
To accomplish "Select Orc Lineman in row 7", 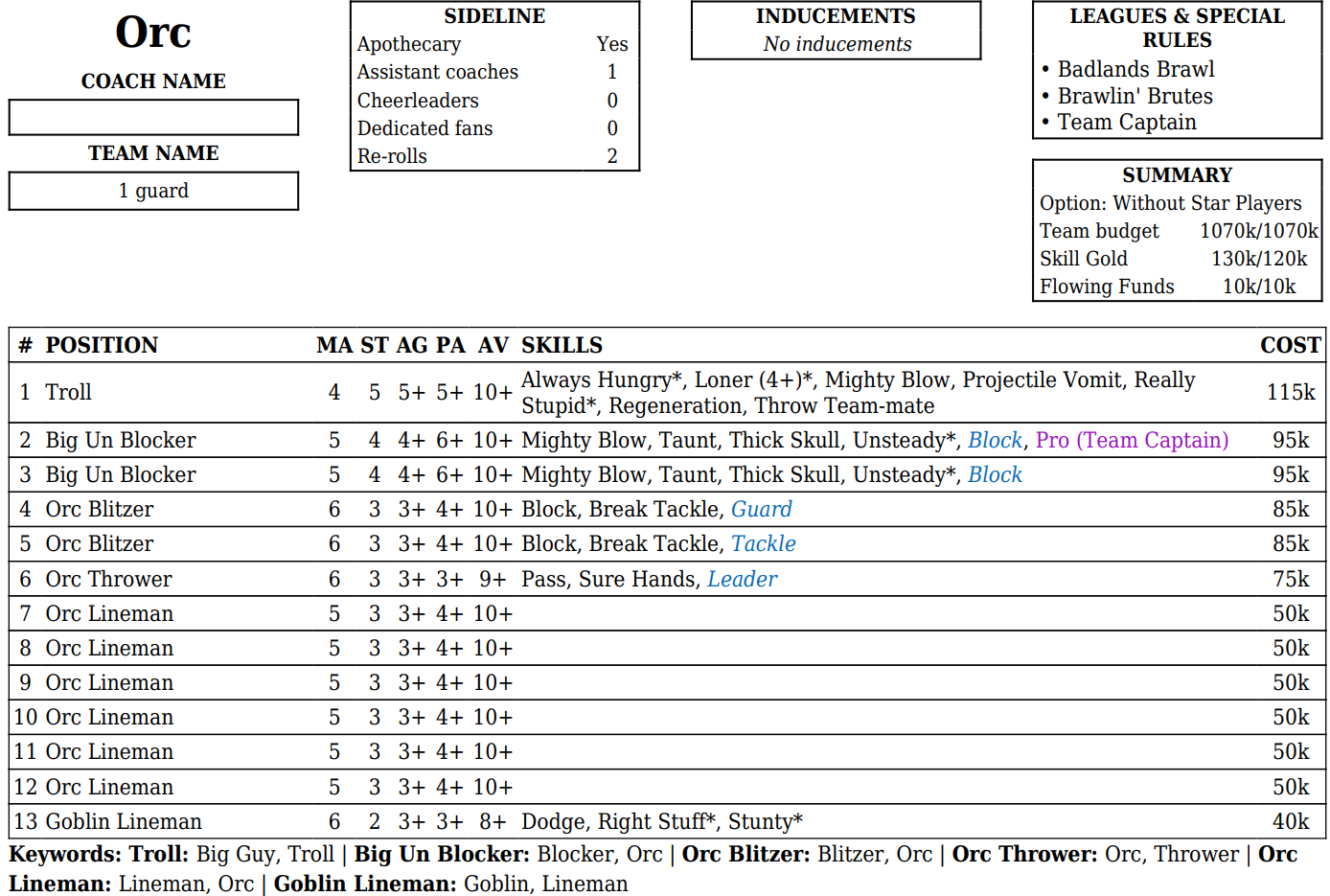I will 110,613.
